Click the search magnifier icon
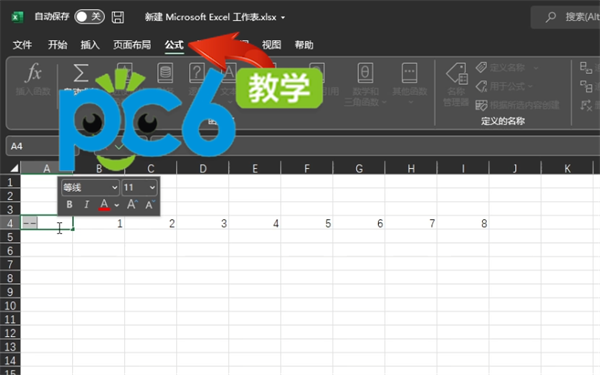Image resolution: width=600 pixels, height=375 pixels. [551, 17]
